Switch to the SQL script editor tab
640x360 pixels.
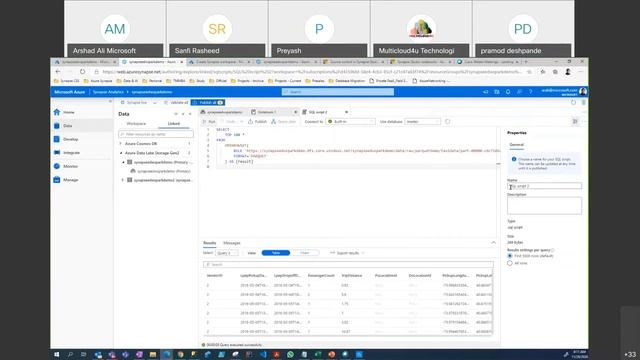point(318,112)
